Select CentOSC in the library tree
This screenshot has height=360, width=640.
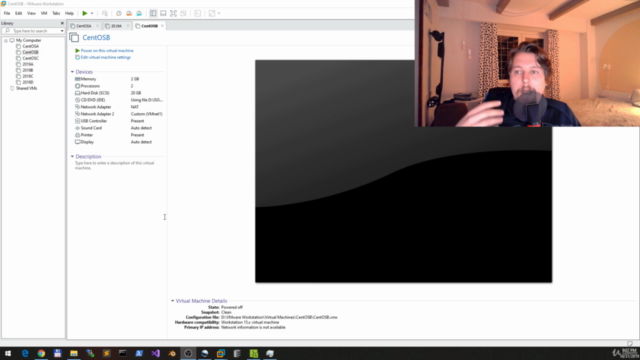click(x=30, y=58)
